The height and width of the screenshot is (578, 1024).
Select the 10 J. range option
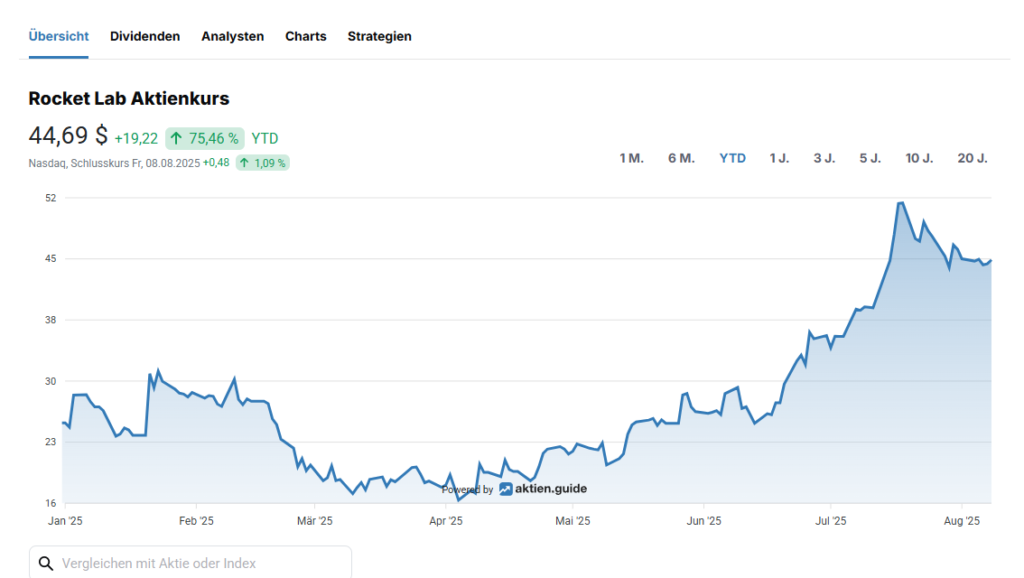(x=919, y=158)
